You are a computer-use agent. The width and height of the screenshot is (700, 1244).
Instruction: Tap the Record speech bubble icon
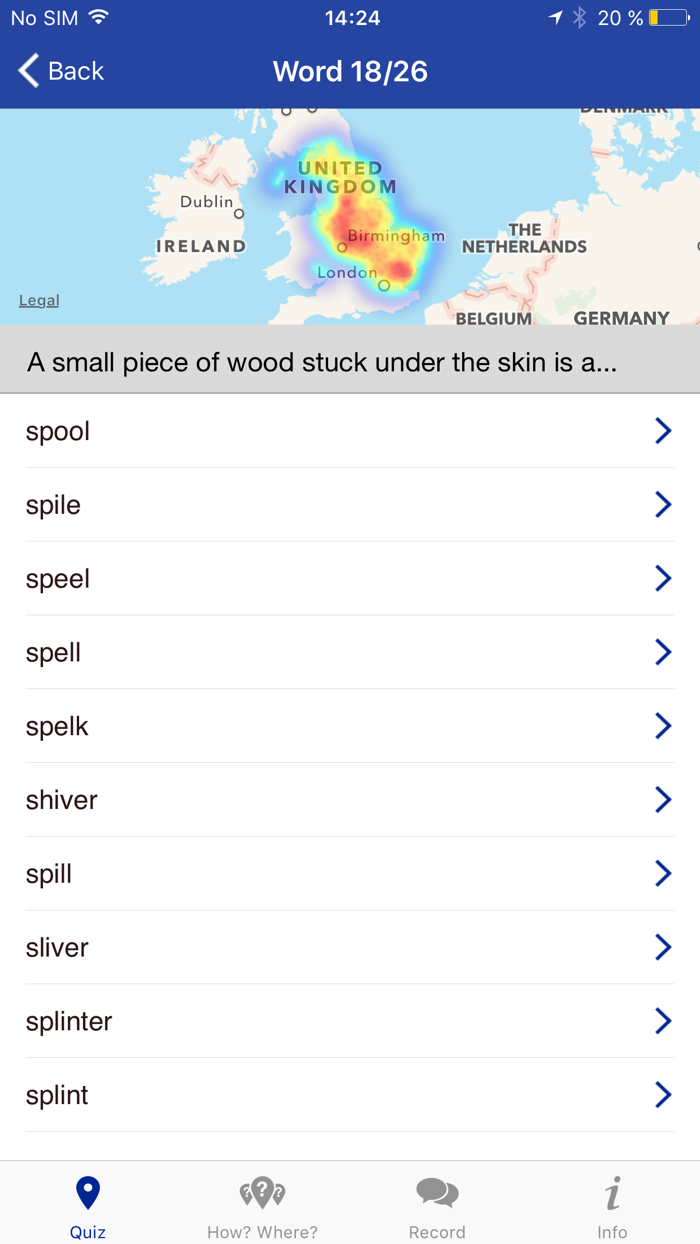click(x=437, y=1191)
